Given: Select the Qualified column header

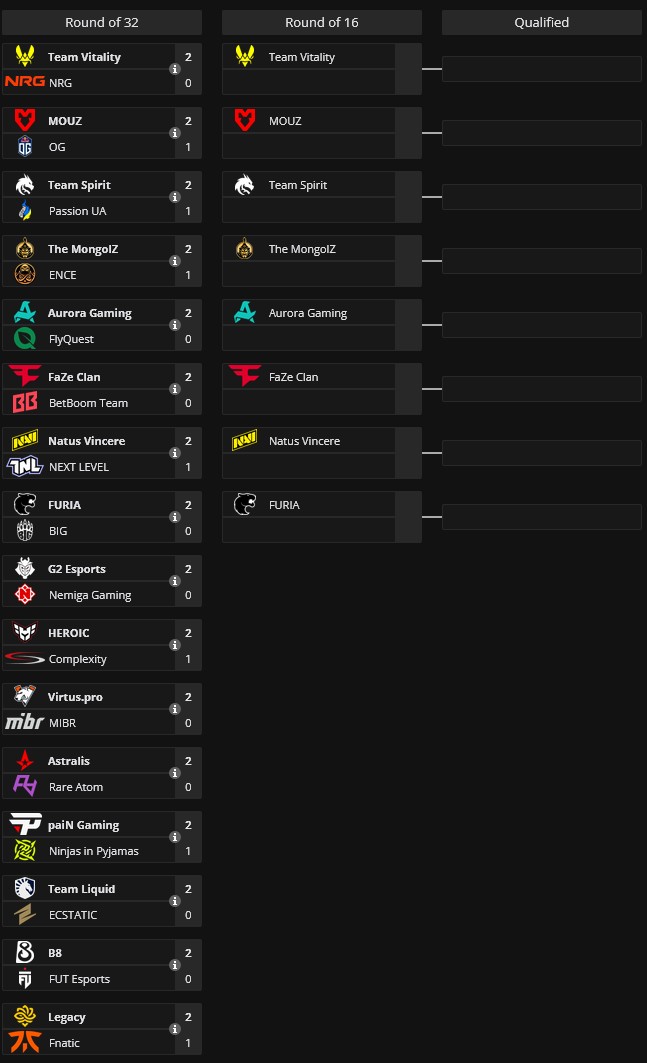Looking at the screenshot, I should click(542, 22).
